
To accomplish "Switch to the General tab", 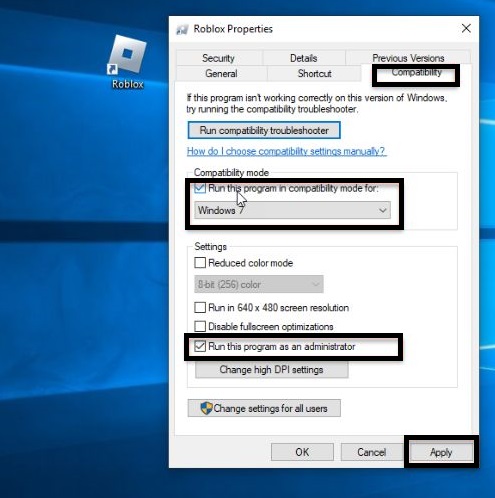I will [x=221, y=73].
